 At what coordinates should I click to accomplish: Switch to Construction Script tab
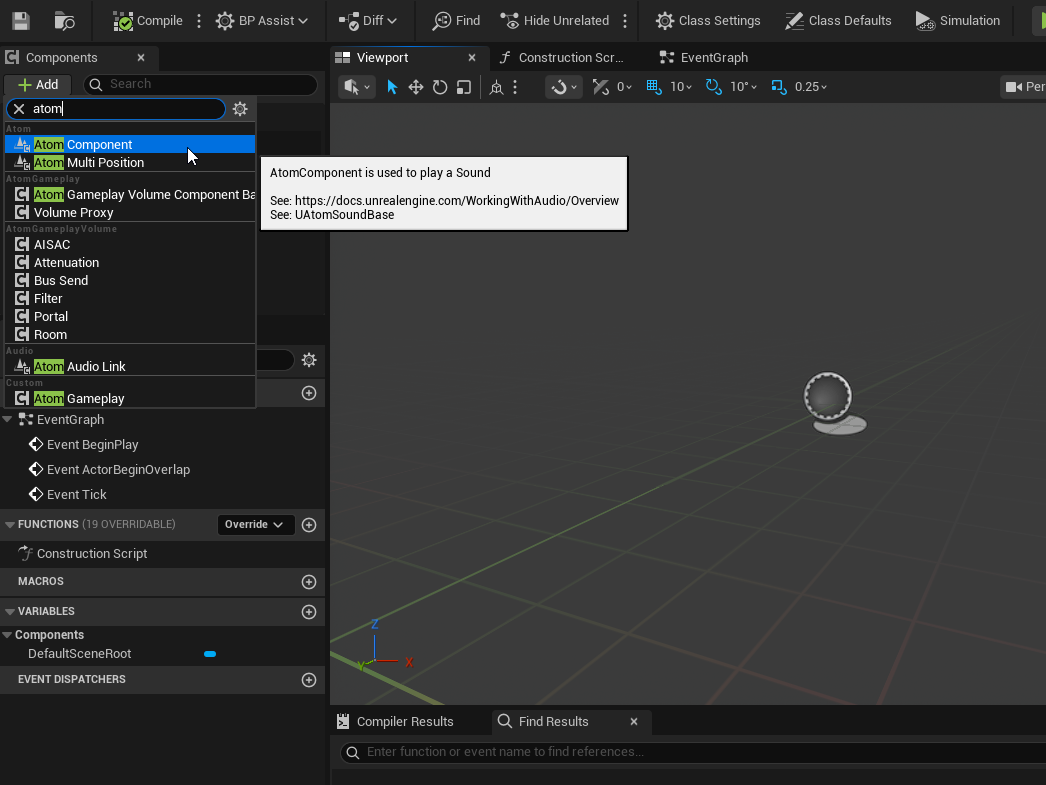[570, 57]
